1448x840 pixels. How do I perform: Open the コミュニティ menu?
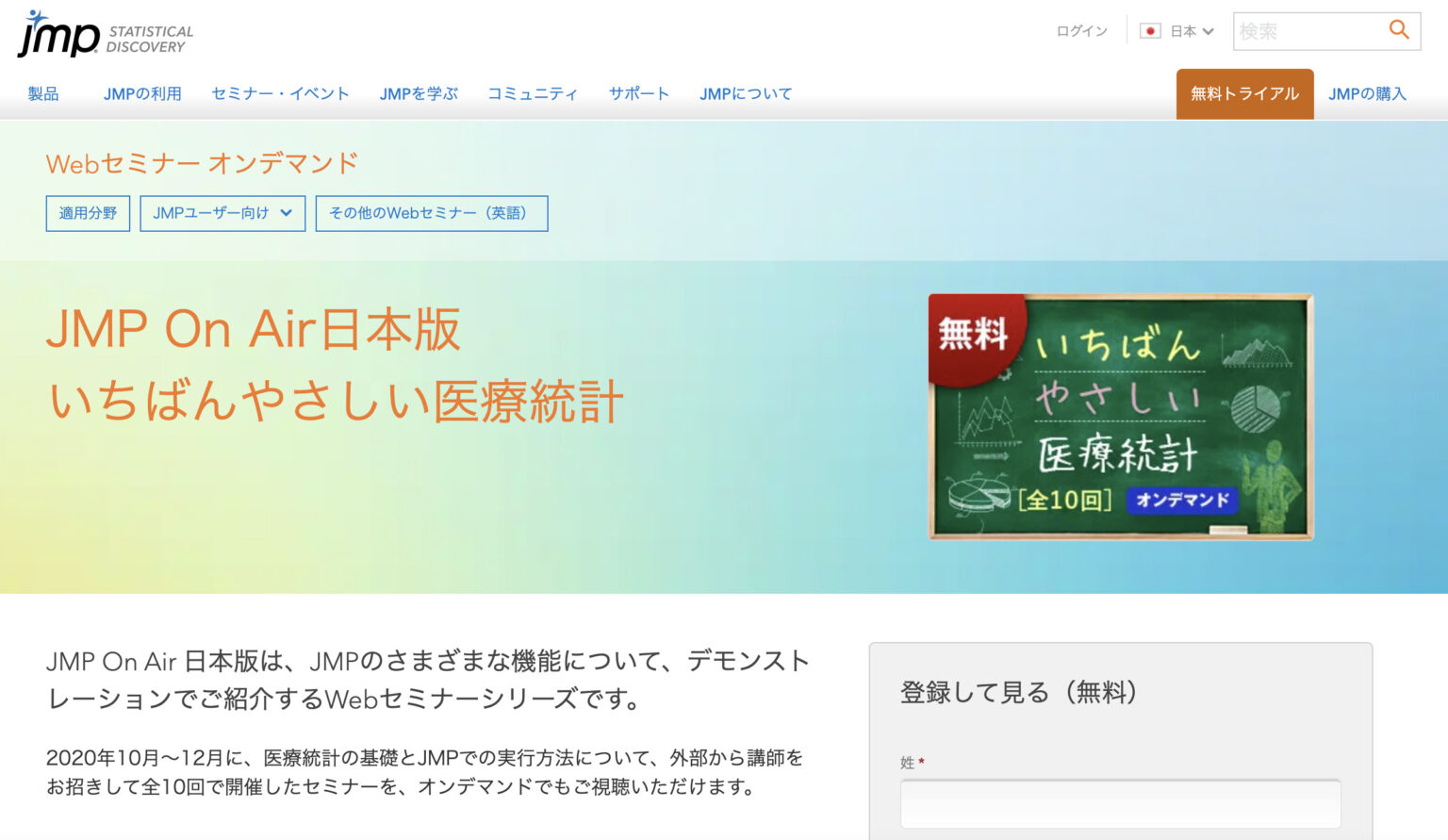(533, 93)
